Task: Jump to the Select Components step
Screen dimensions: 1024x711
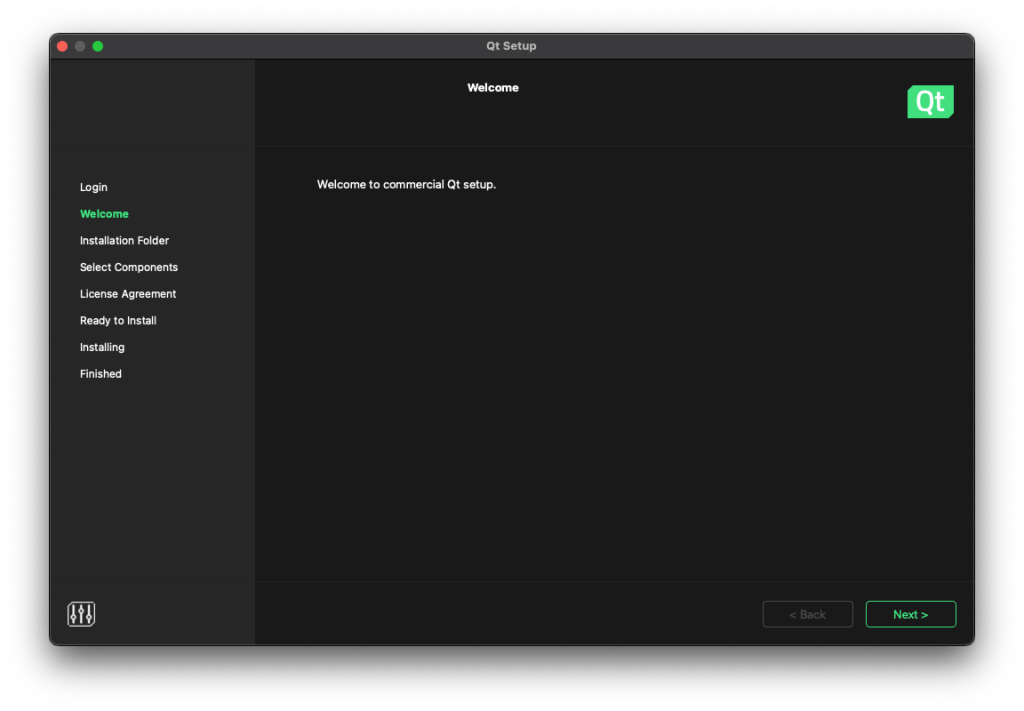Action: pos(129,267)
